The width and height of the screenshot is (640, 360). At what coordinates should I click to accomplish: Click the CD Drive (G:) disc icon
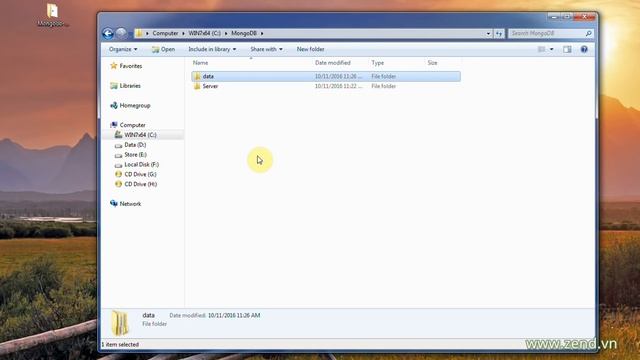click(118, 174)
